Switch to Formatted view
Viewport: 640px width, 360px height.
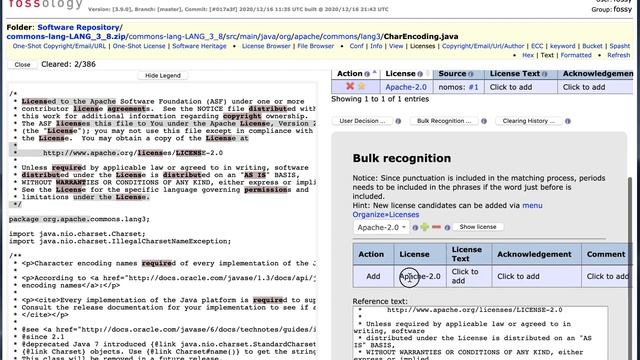tap(576, 55)
